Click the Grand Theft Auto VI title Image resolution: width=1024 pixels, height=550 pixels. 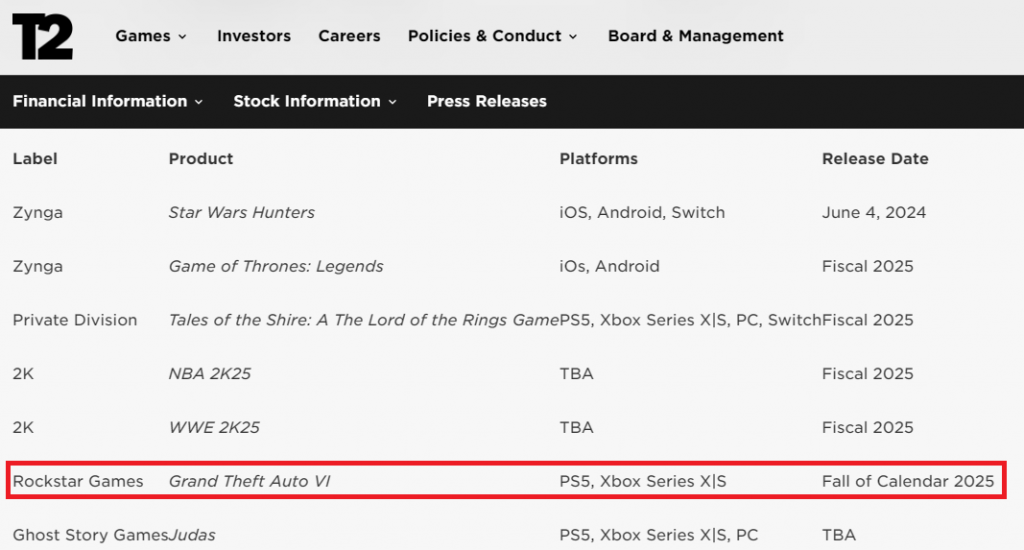tap(249, 481)
